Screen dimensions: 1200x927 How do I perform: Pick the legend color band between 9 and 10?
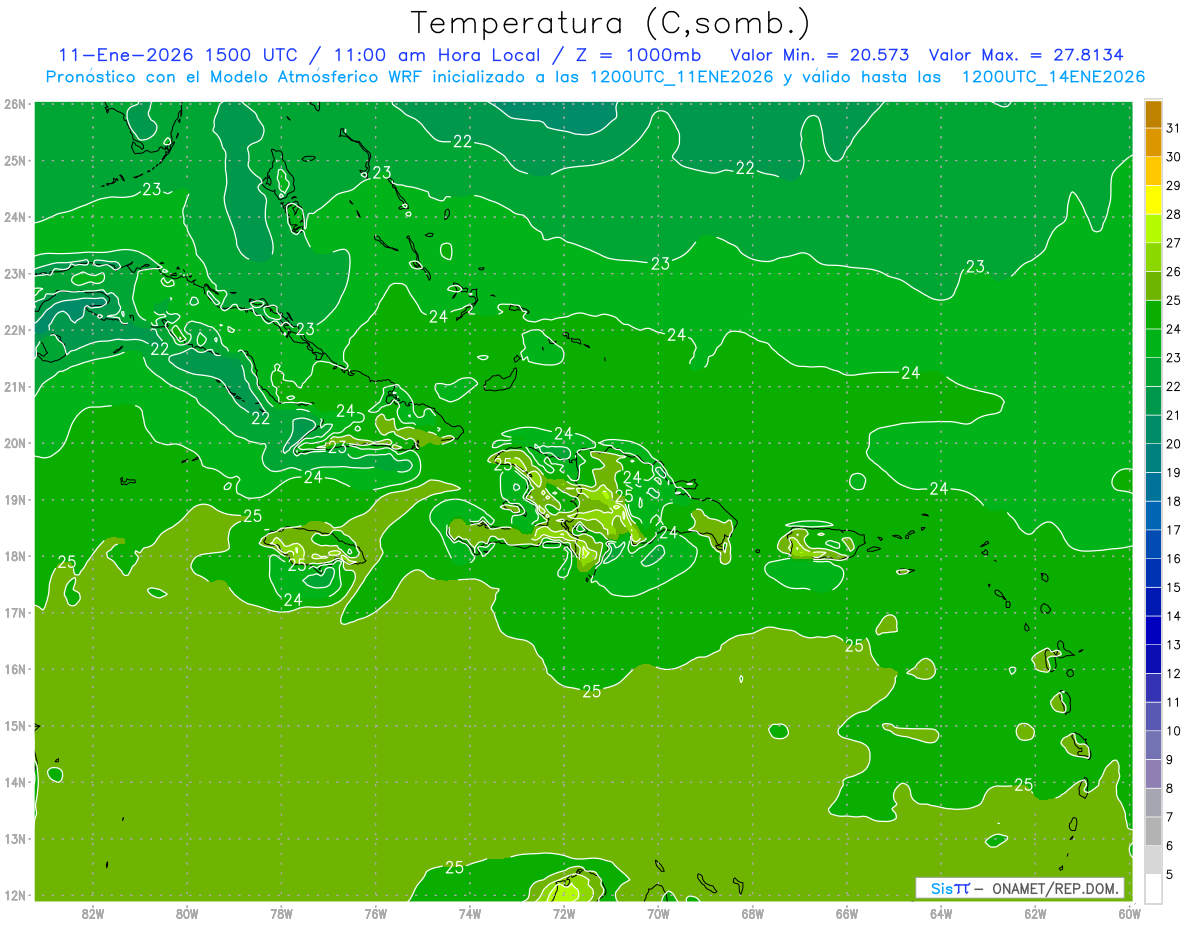[1153, 745]
